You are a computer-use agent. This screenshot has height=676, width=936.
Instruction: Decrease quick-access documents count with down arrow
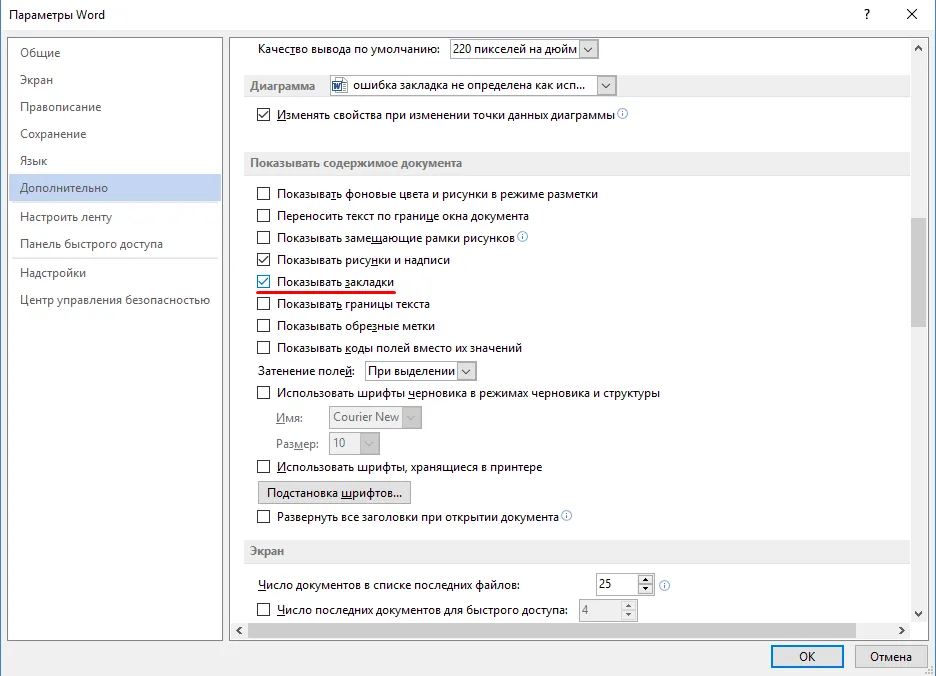628,615
